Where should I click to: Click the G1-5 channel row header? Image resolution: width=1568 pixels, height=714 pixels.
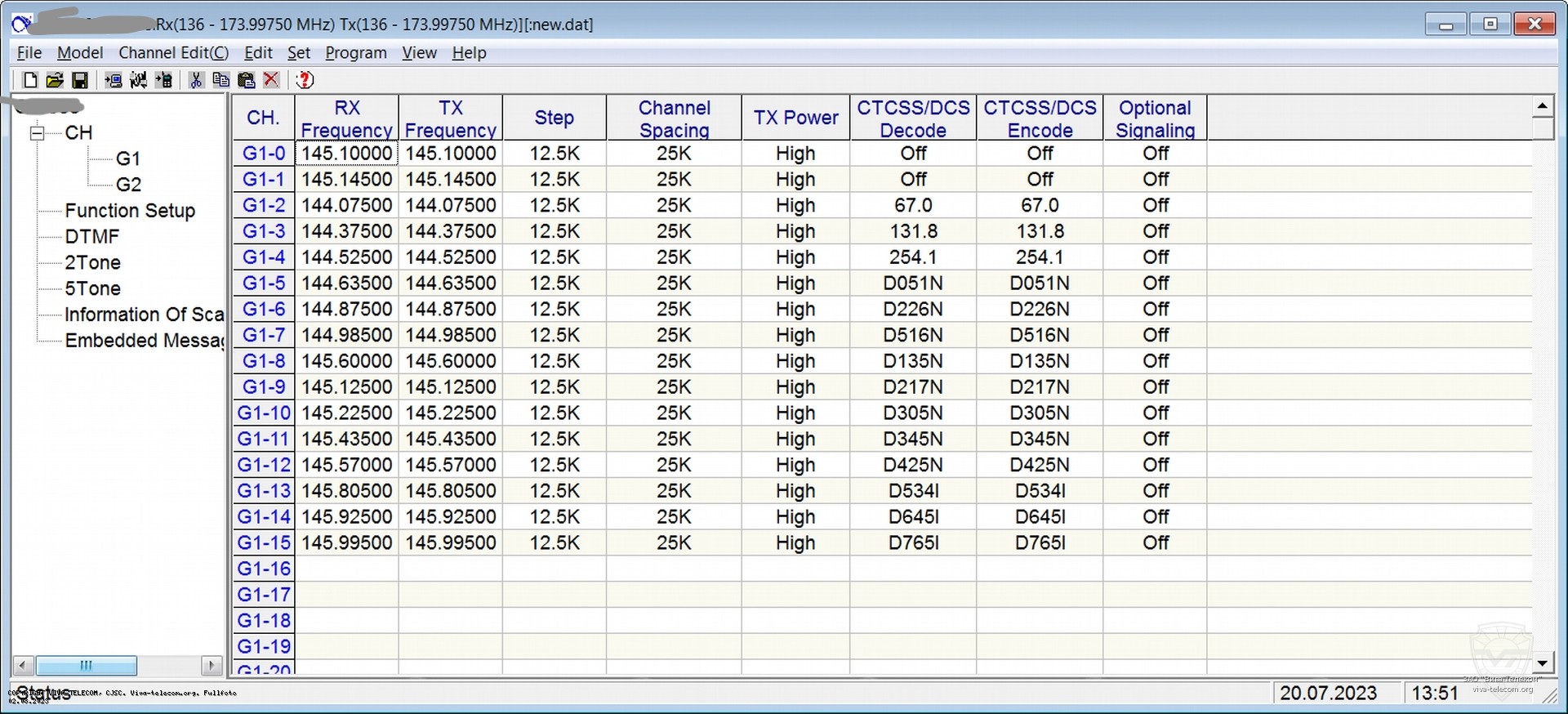[264, 283]
